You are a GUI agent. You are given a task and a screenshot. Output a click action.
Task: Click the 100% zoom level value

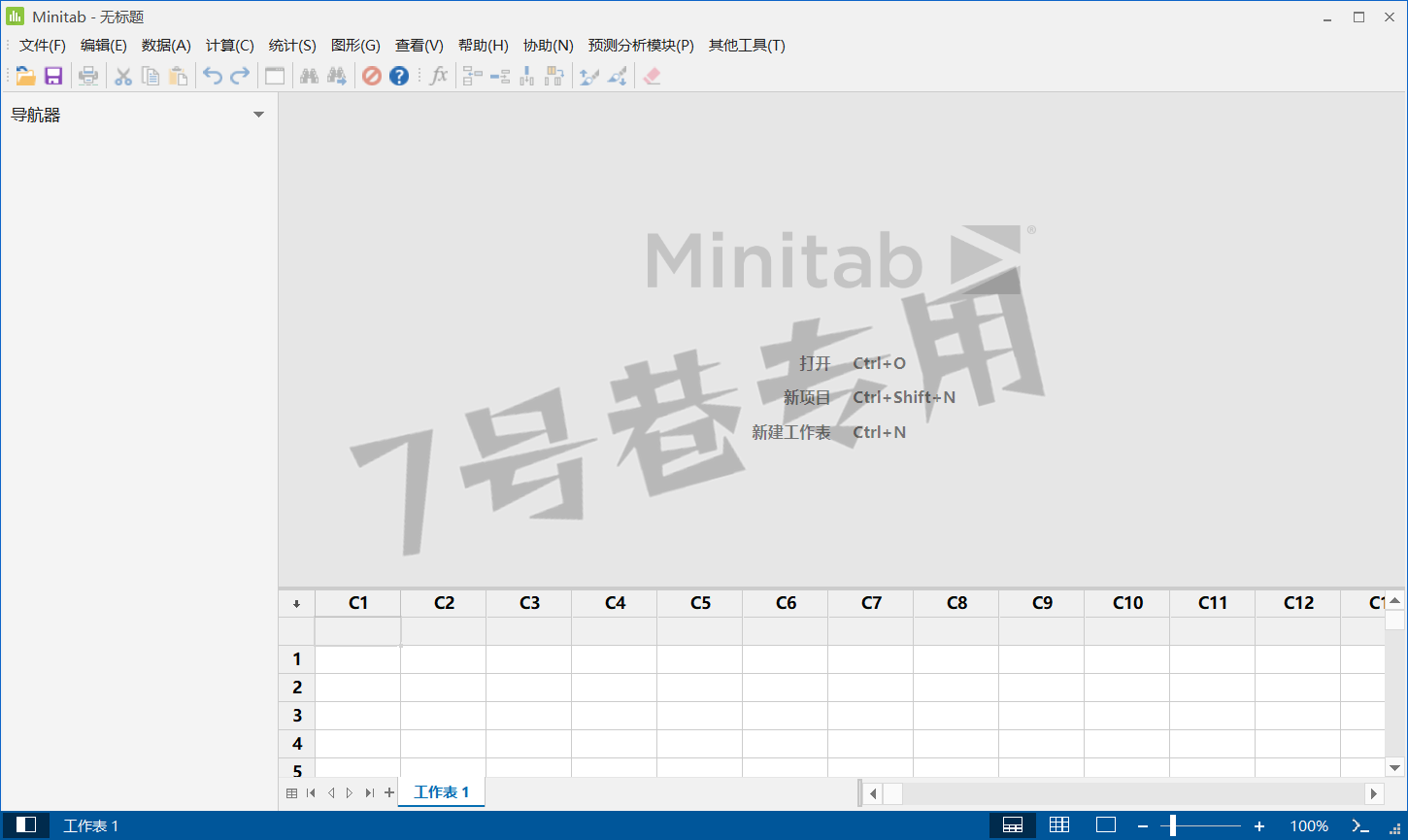(1309, 826)
